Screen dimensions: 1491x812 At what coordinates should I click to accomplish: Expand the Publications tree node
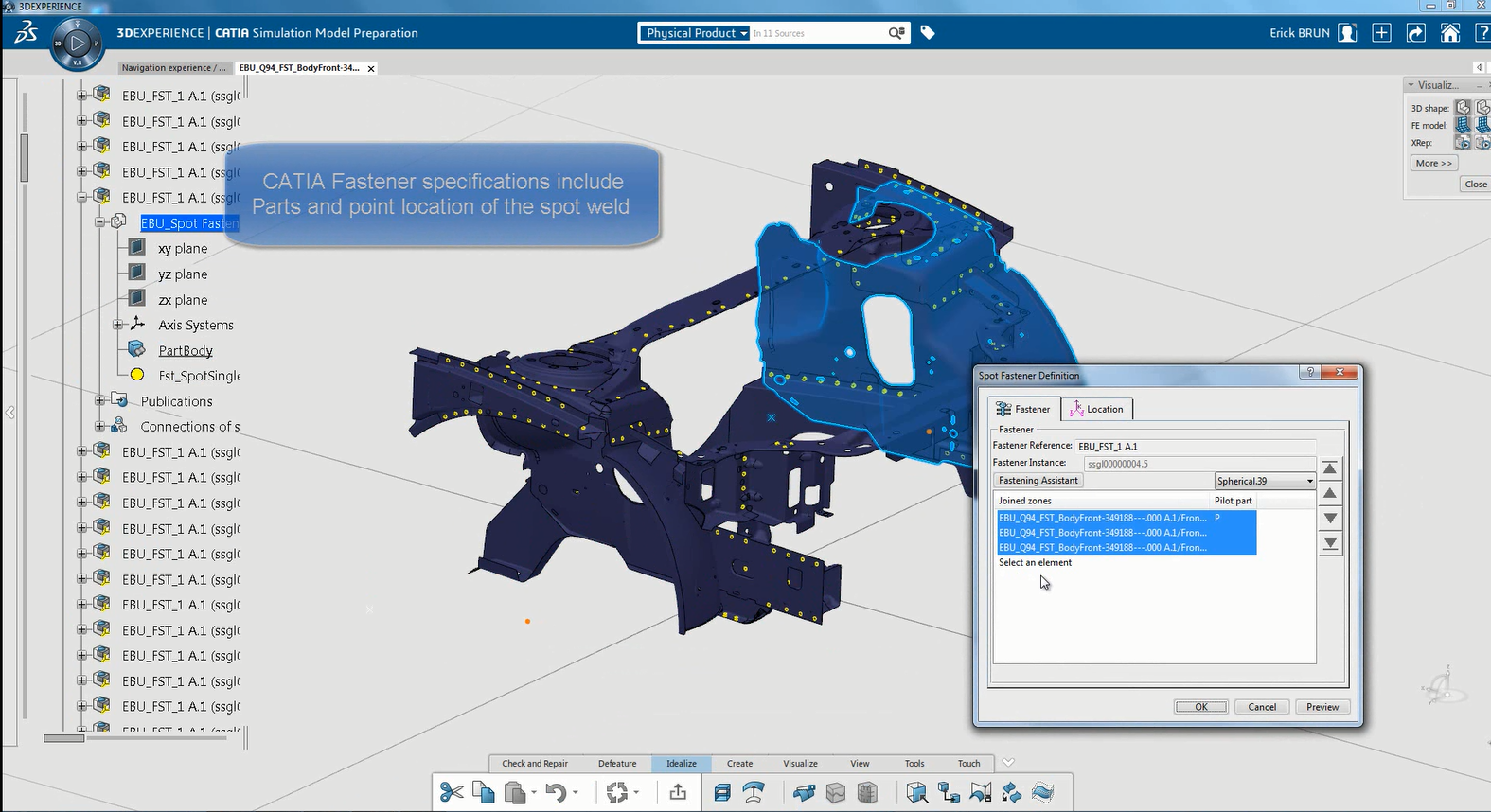pyautogui.click(x=100, y=401)
